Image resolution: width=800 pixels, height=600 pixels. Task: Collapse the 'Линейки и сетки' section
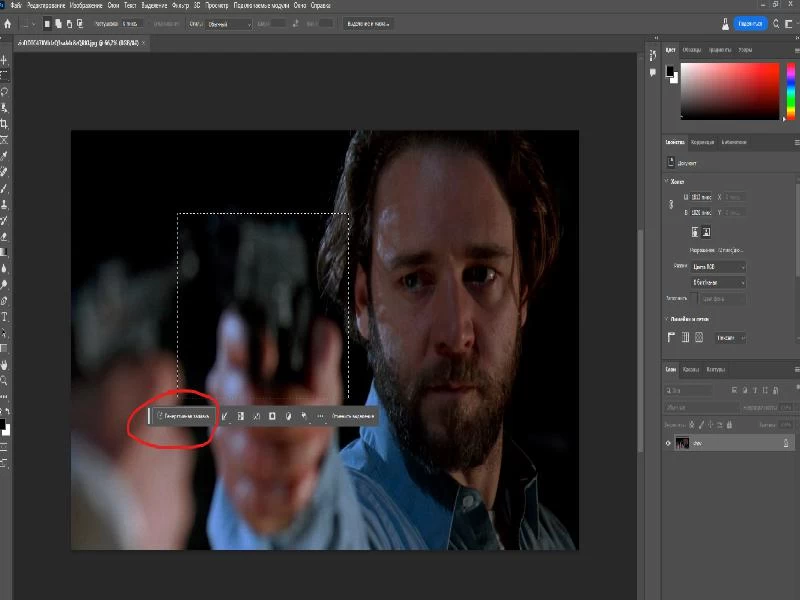pos(667,319)
